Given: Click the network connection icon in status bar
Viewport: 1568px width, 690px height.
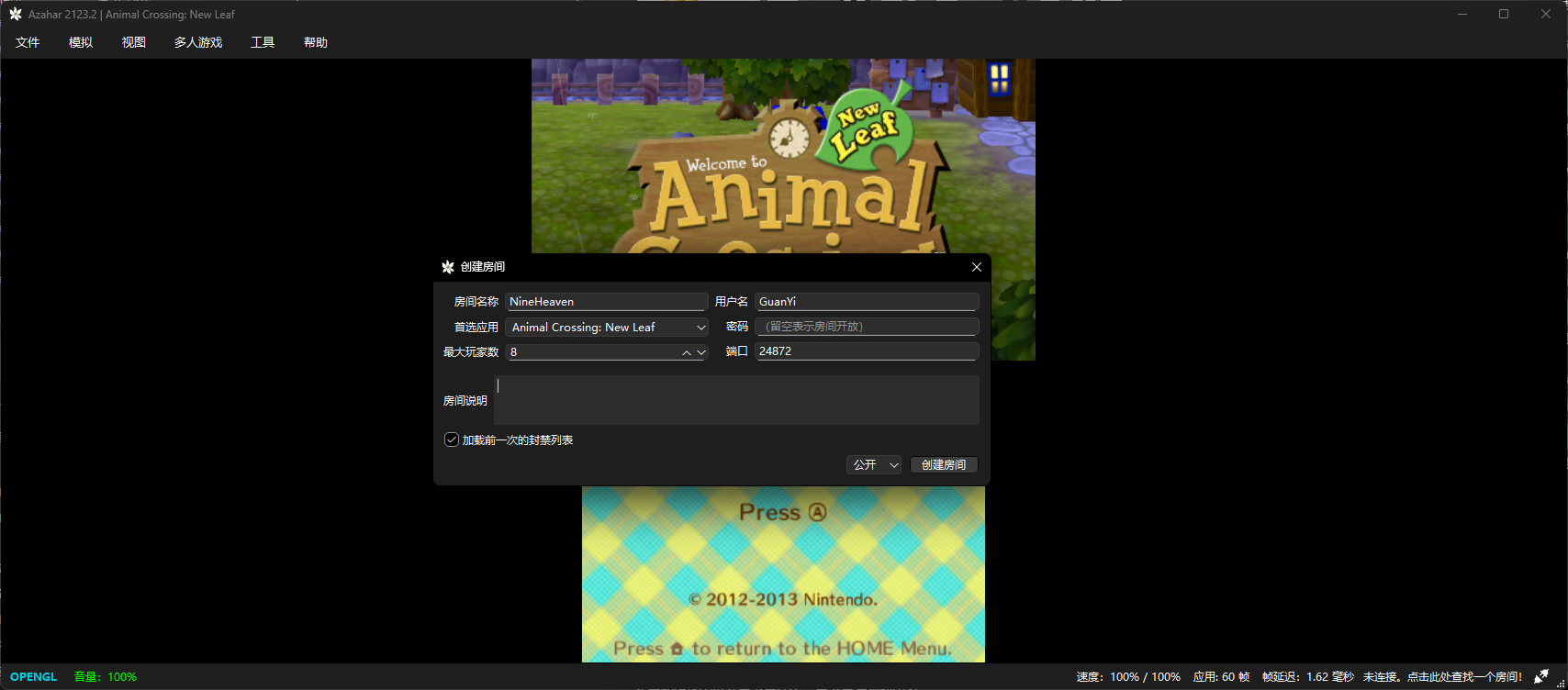Looking at the screenshot, I should [x=1541, y=676].
